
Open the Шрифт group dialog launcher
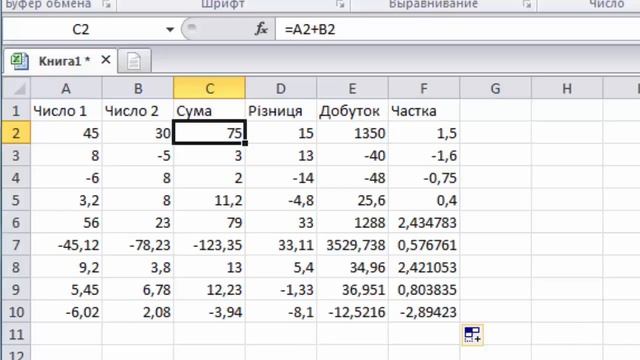point(340,4)
